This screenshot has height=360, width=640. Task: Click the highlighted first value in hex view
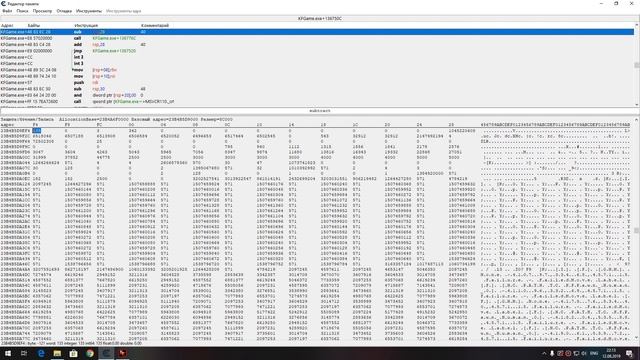(37, 131)
